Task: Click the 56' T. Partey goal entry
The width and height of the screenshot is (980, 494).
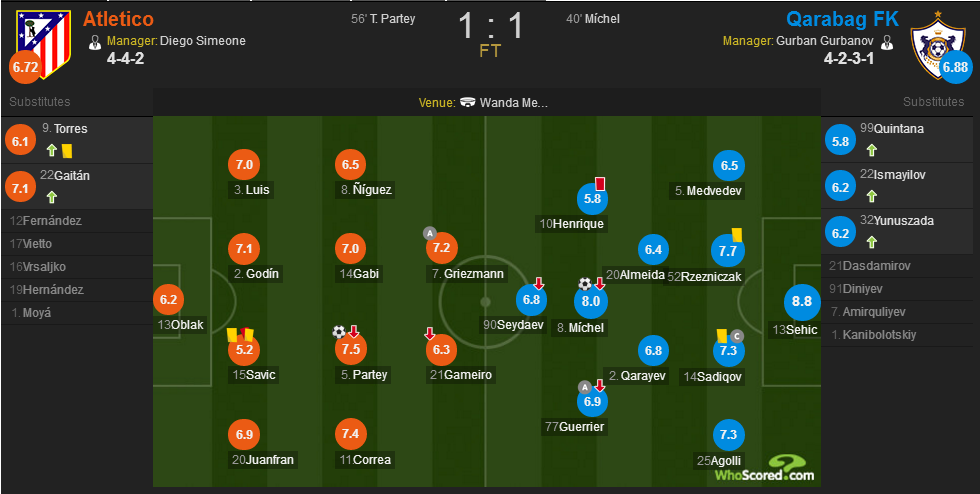Action: click(x=383, y=19)
